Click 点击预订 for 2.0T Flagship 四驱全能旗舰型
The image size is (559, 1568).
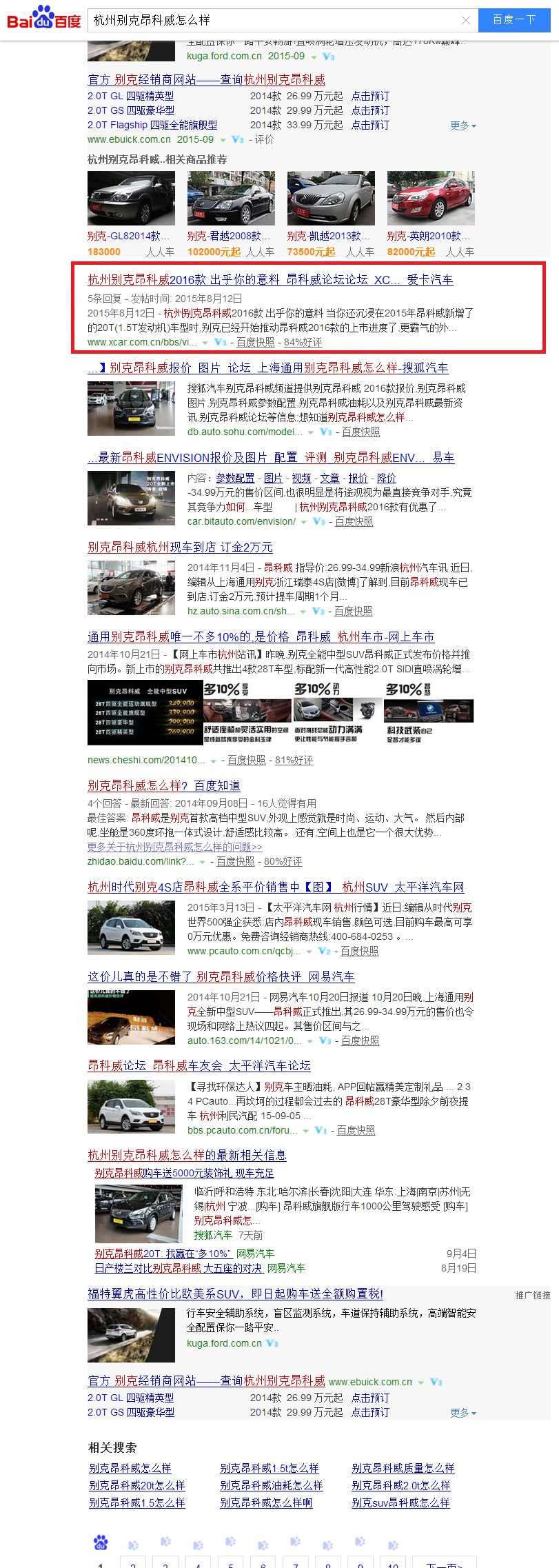coord(370,125)
